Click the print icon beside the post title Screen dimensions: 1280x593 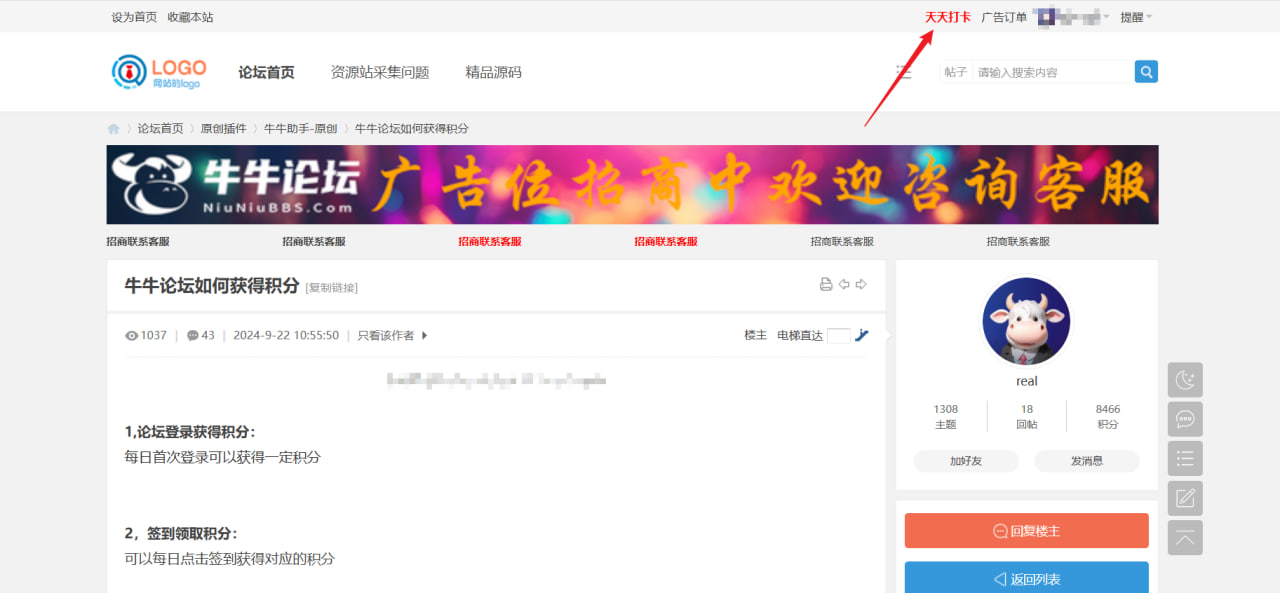[x=826, y=285]
